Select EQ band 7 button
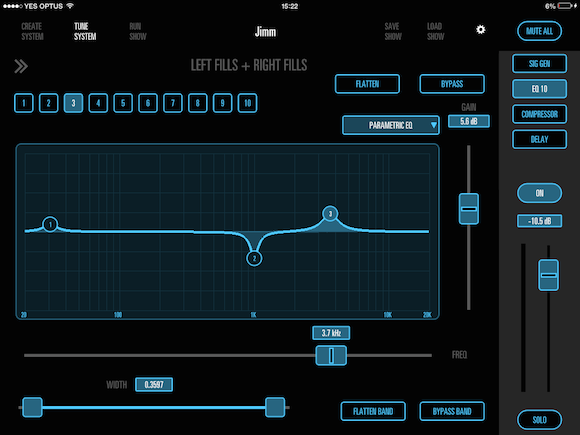The image size is (580, 435). tap(173, 103)
